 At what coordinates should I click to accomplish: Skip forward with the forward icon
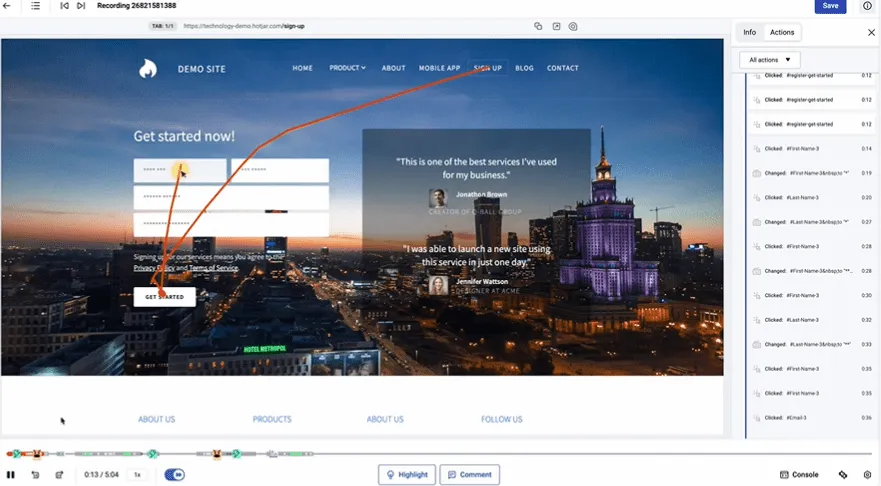(59, 475)
